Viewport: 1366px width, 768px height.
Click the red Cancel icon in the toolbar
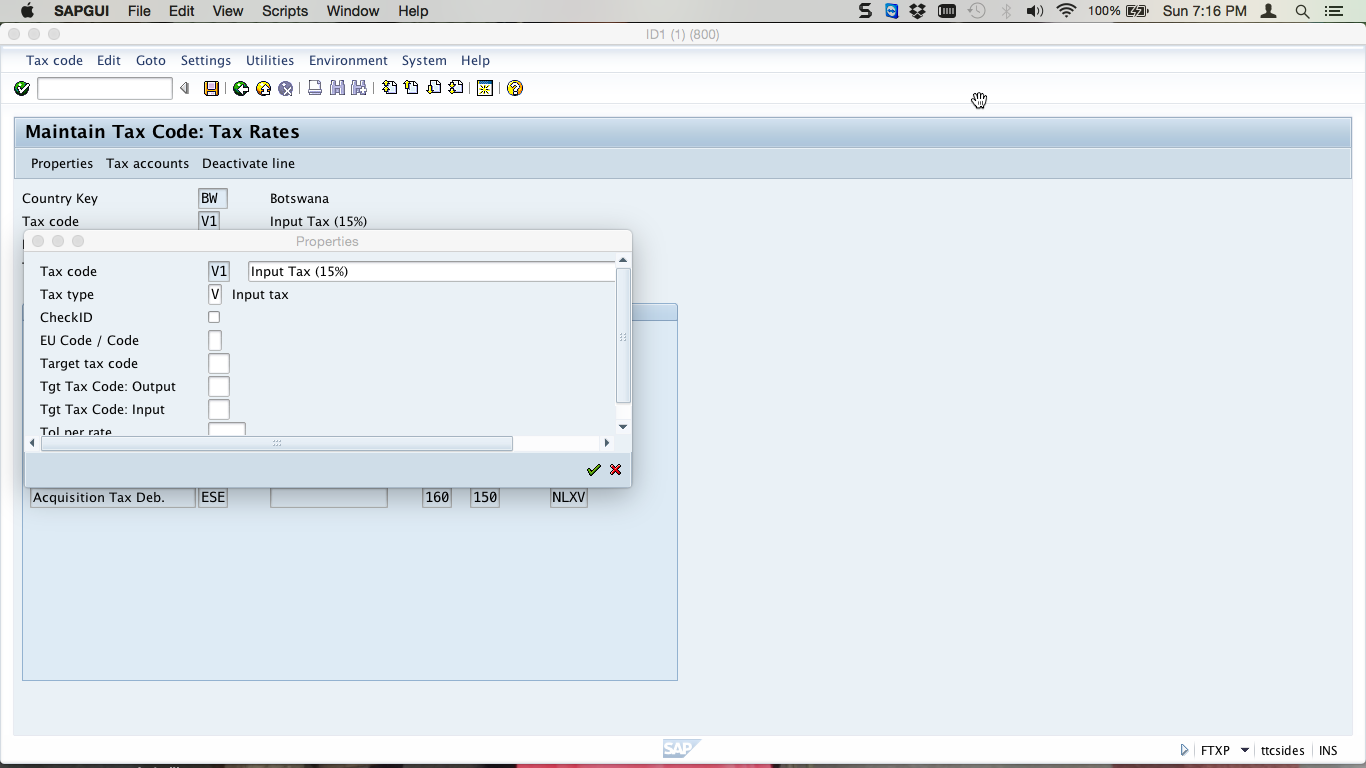(x=285, y=89)
